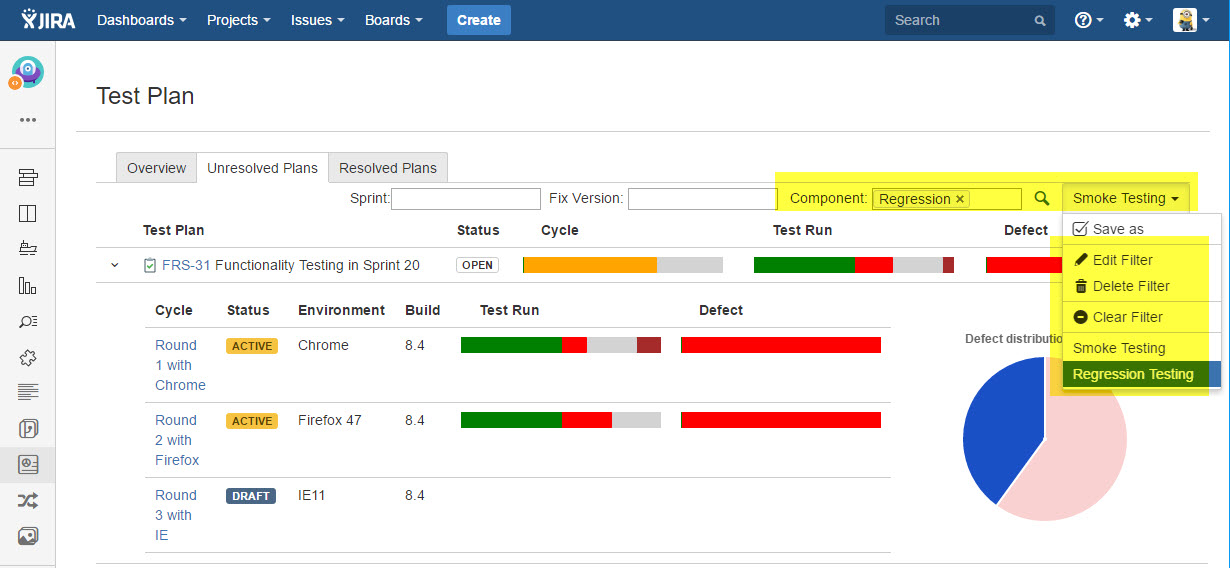Collapse the FRS-31 test plan row
Image resolution: width=1230 pixels, height=568 pixels.
click(114, 265)
